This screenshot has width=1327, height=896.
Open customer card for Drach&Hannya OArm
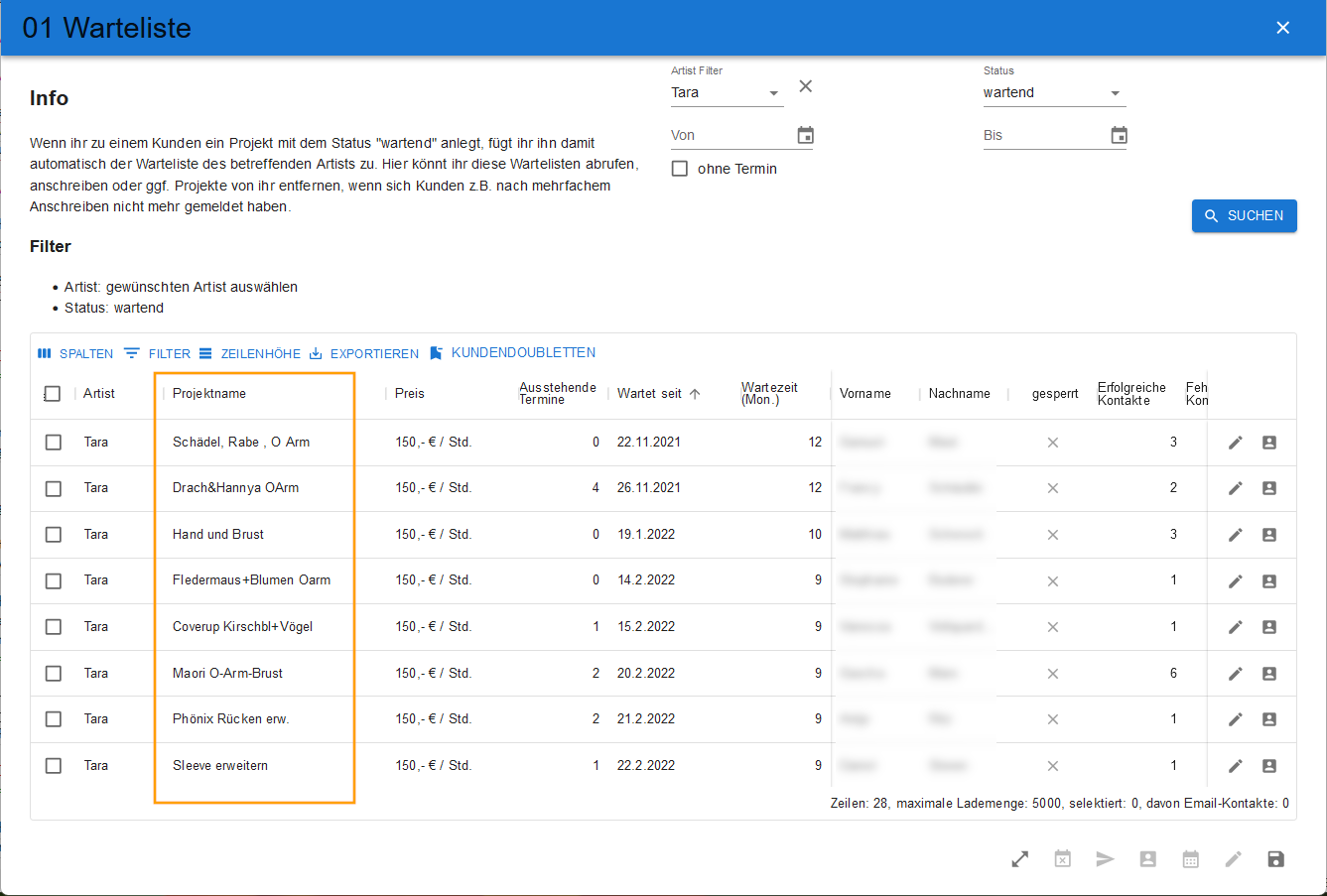(1269, 488)
